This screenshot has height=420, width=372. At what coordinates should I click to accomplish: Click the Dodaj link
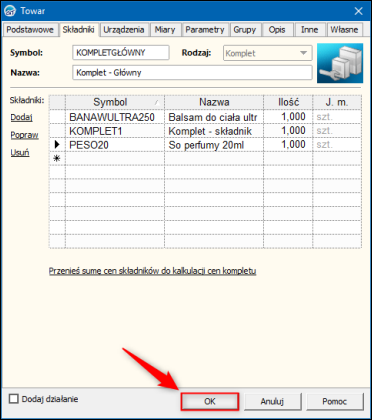[x=22, y=117]
